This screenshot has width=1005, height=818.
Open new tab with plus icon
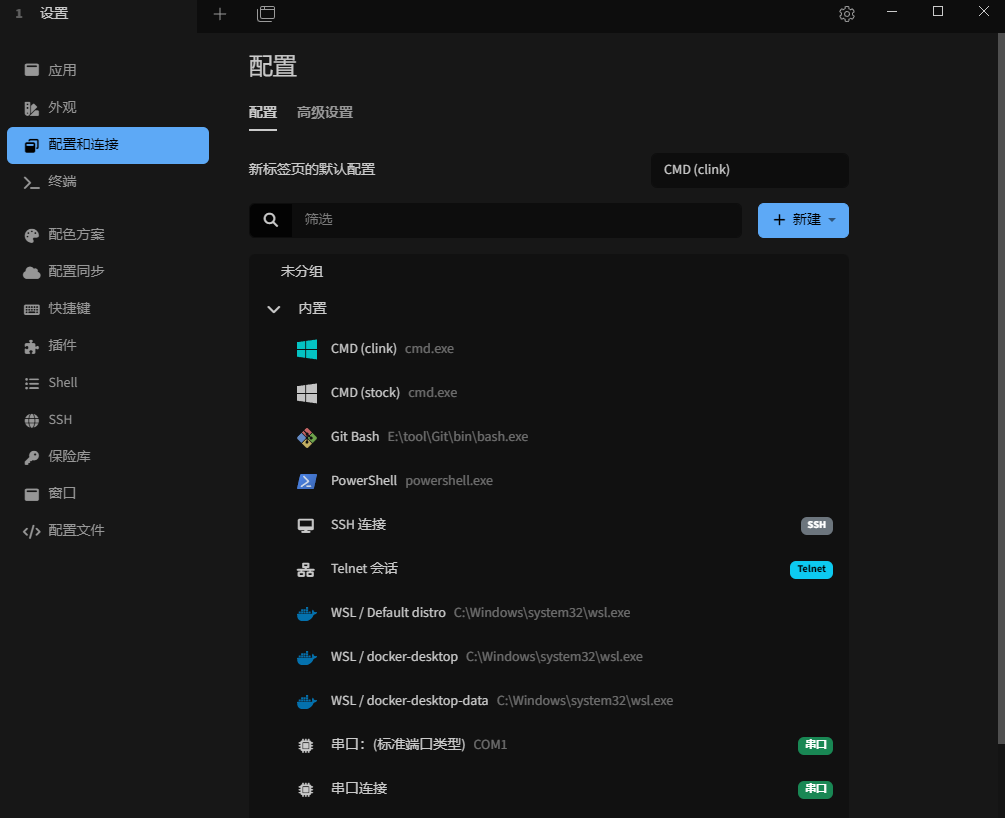tap(220, 14)
